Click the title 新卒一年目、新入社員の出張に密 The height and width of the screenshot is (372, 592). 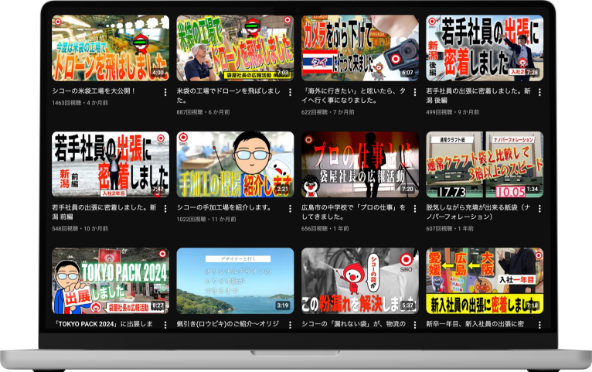475,324
